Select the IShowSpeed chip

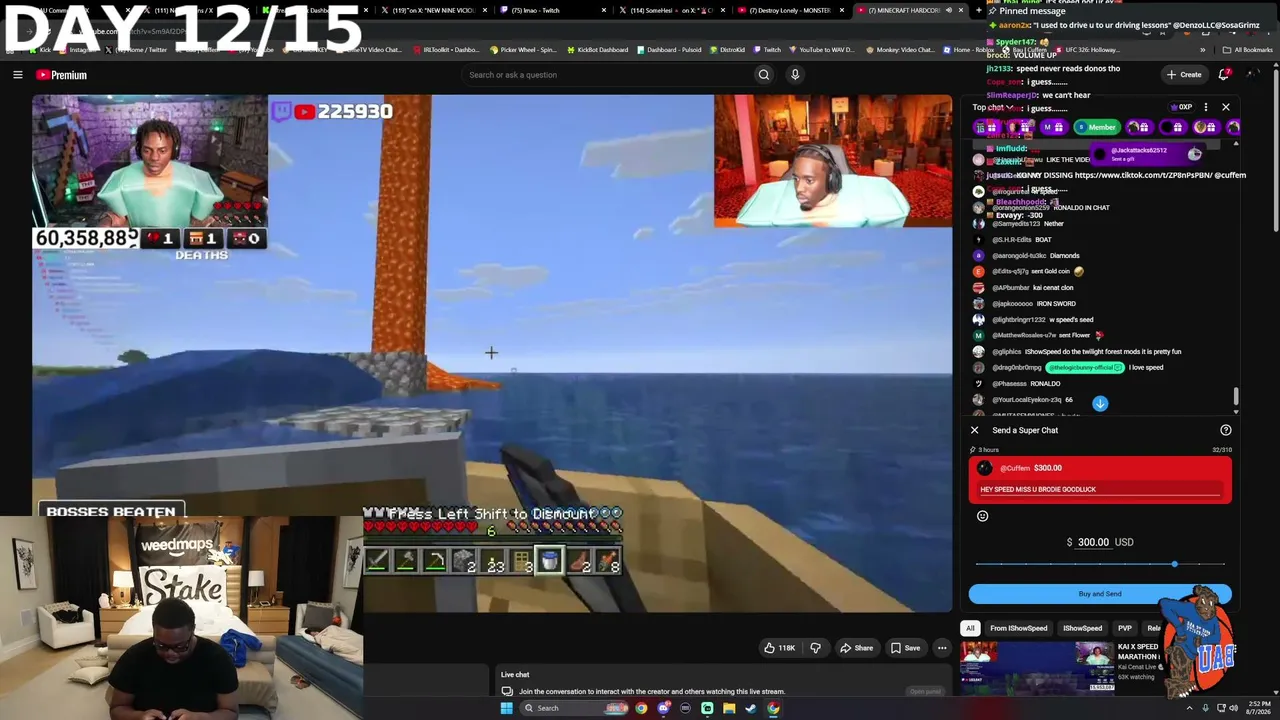pyautogui.click(x=1082, y=628)
